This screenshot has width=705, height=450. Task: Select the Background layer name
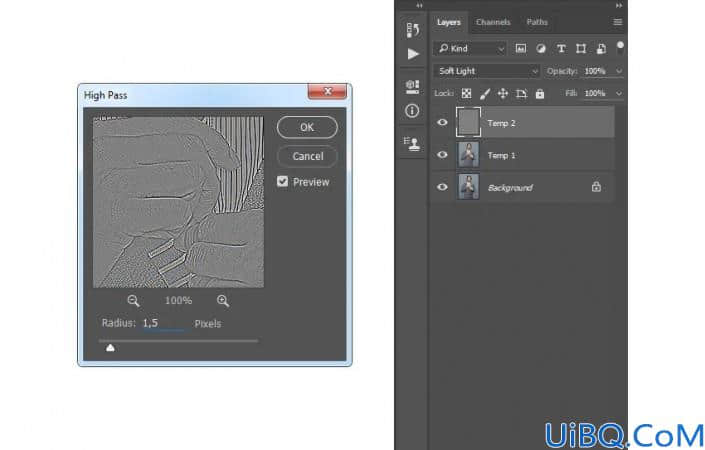click(x=510, y=187)
